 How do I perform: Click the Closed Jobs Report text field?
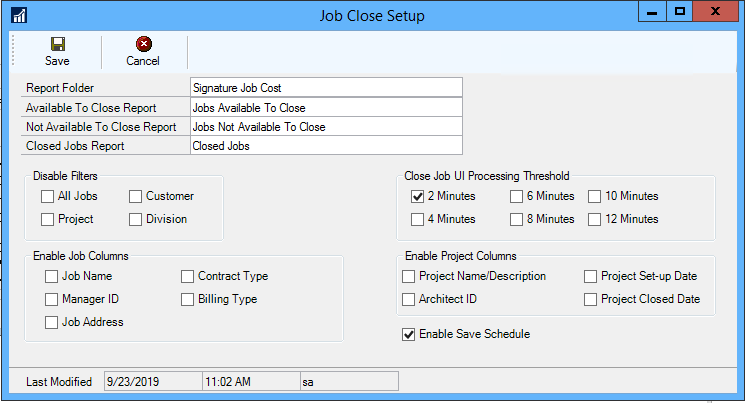click(325, 146)
